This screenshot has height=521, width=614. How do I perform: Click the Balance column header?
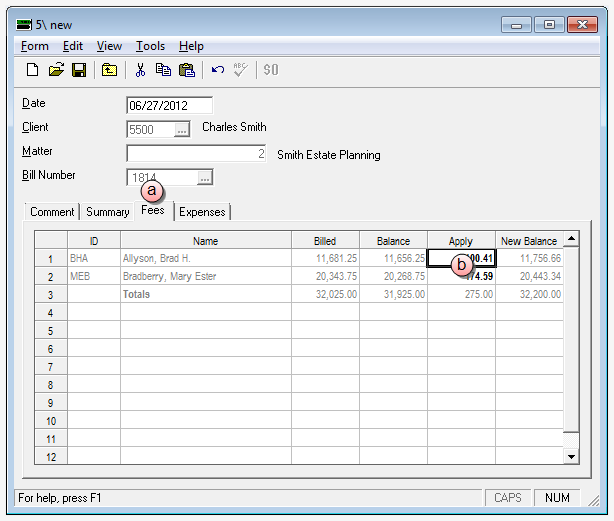(x=393, y=240)
